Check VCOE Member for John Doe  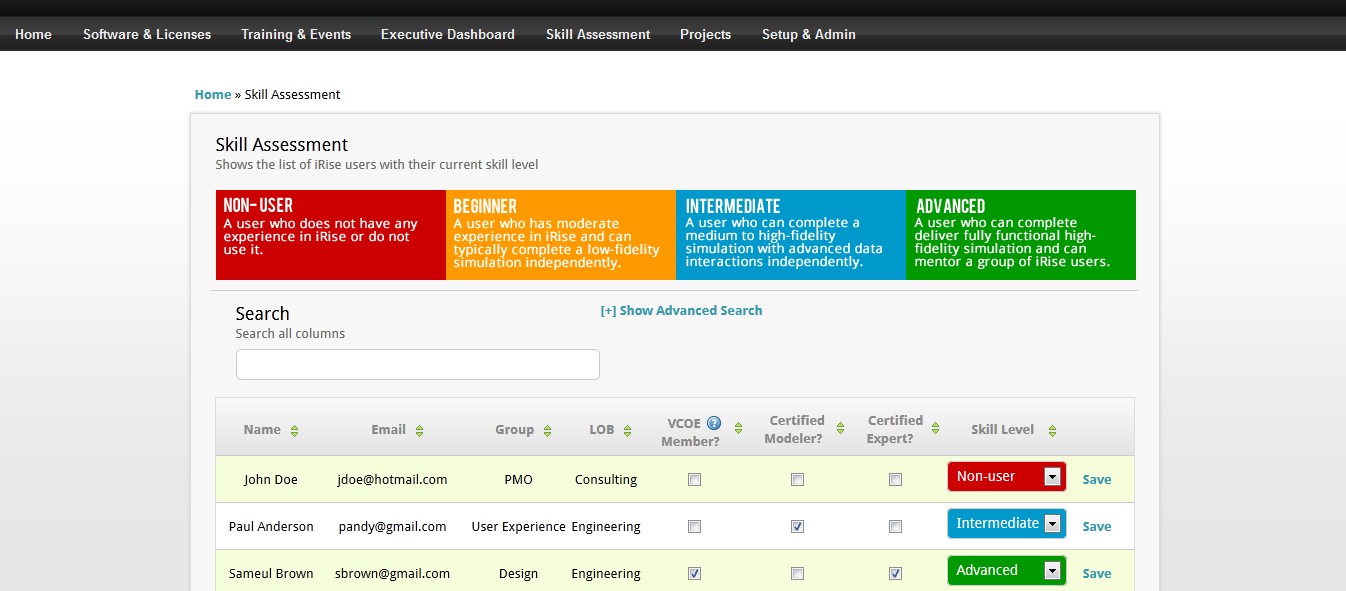click(694, 480)
